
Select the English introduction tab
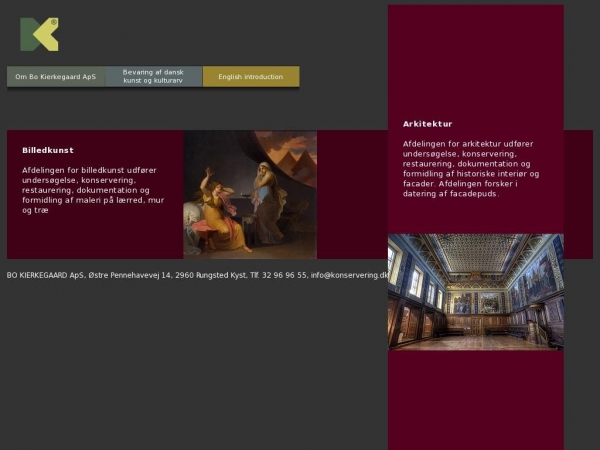[251, 77]
